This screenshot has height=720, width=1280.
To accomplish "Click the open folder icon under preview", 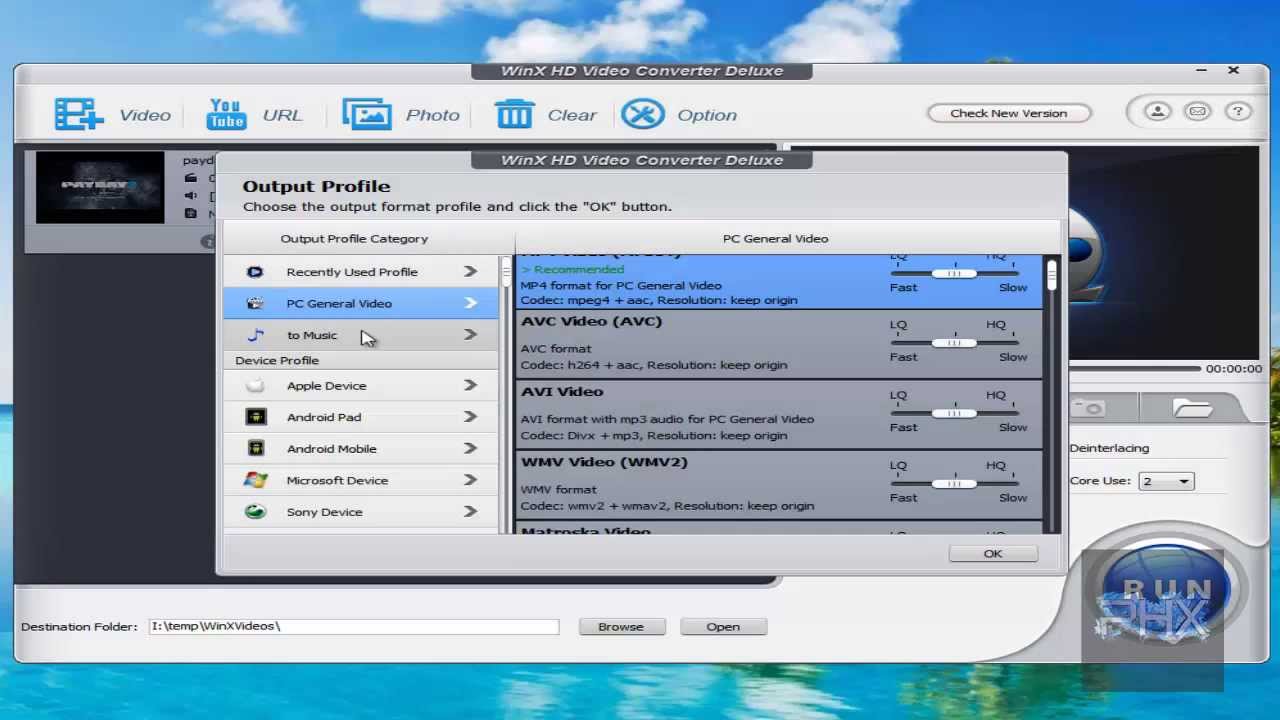I will [x=1192, y=408].
